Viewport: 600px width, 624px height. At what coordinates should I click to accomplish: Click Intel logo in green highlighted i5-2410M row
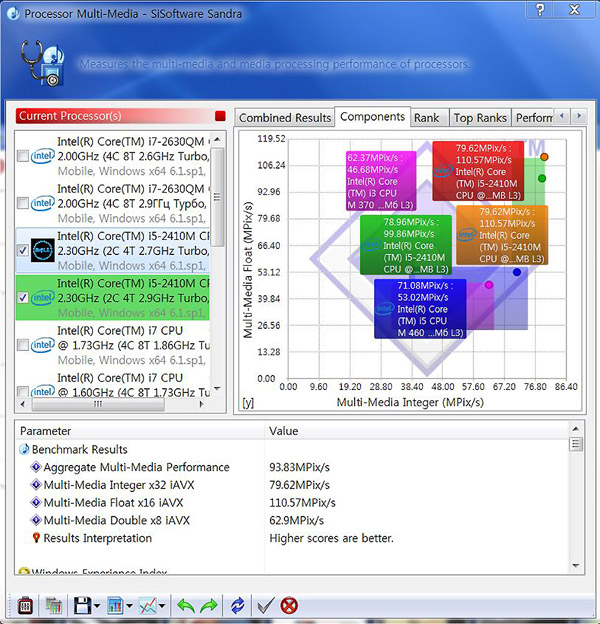coord(43,297)
